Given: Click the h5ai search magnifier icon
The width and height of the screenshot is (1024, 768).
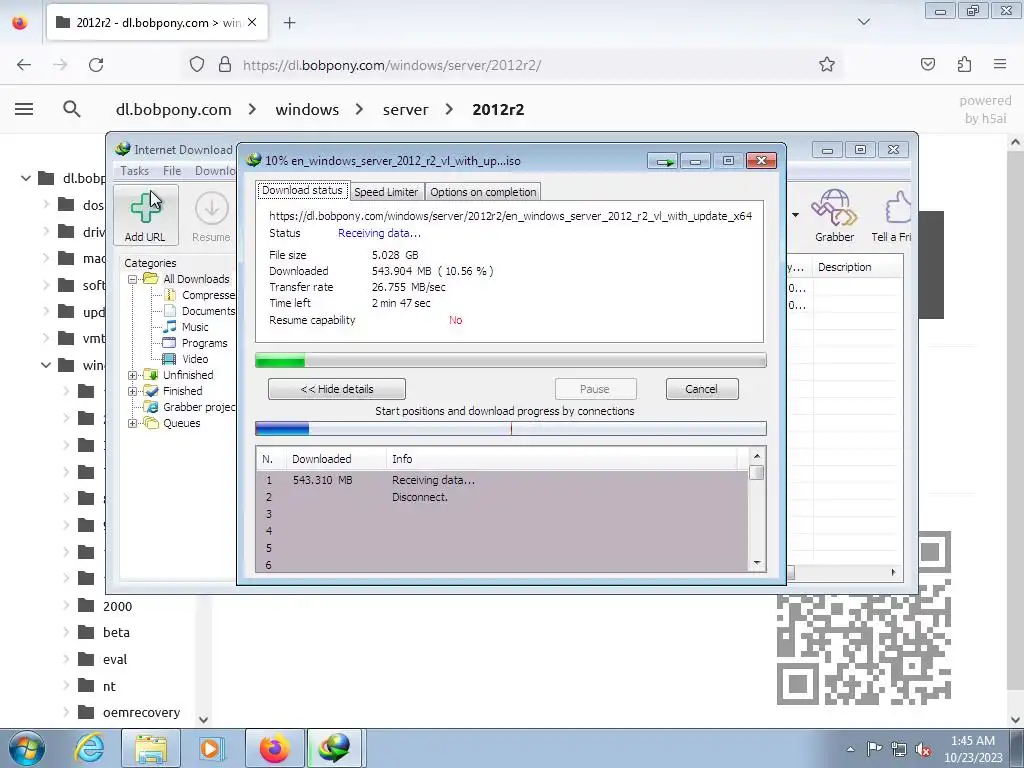Looking at the screenshot, I should [72, 109].
